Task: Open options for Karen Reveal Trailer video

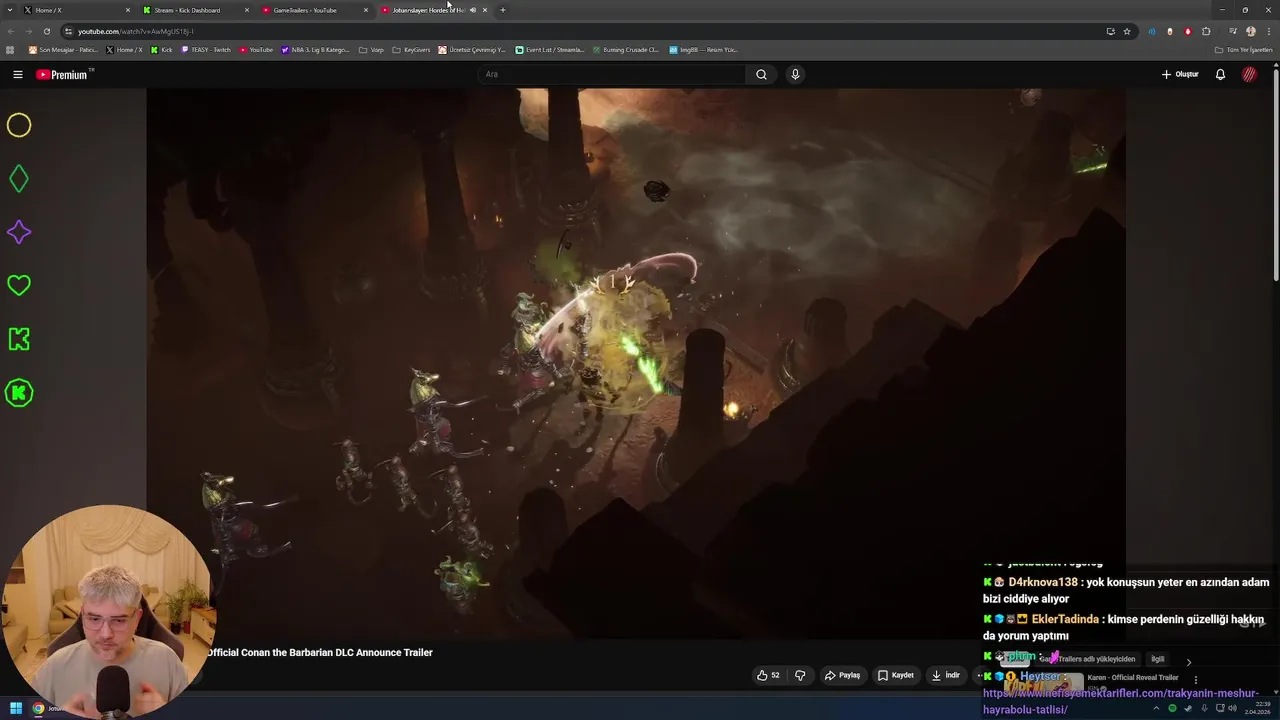Action: [x=1195, y=680]
